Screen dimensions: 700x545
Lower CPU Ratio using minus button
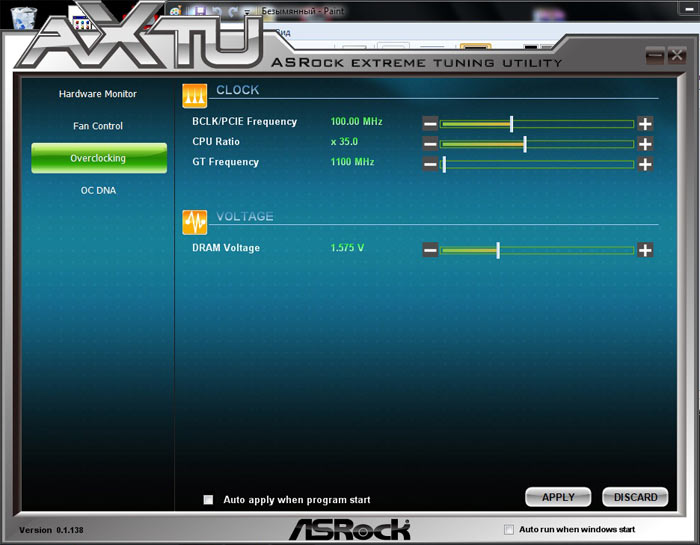click(430, 144)
